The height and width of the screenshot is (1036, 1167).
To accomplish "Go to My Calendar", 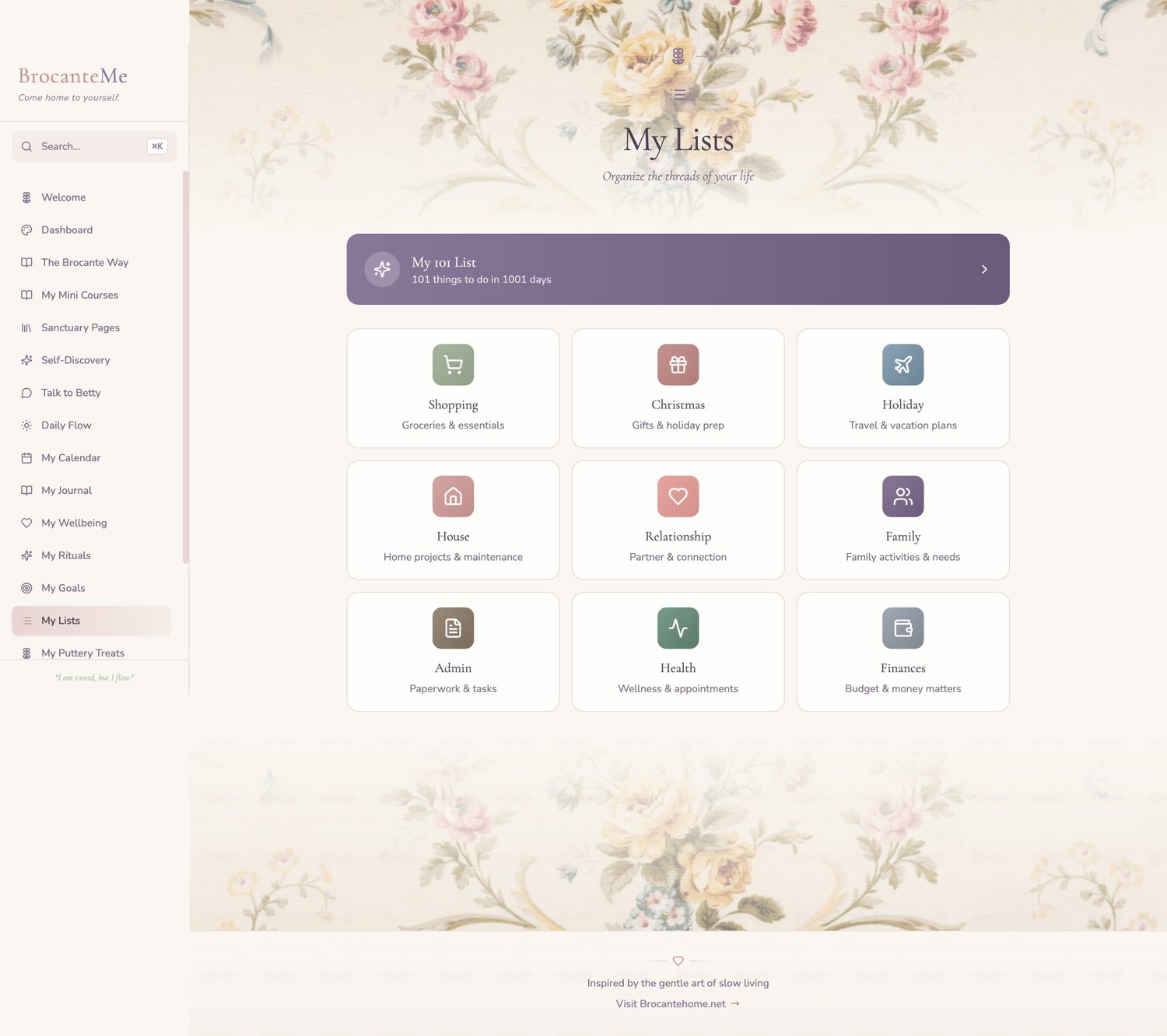I will click(91, 458).
